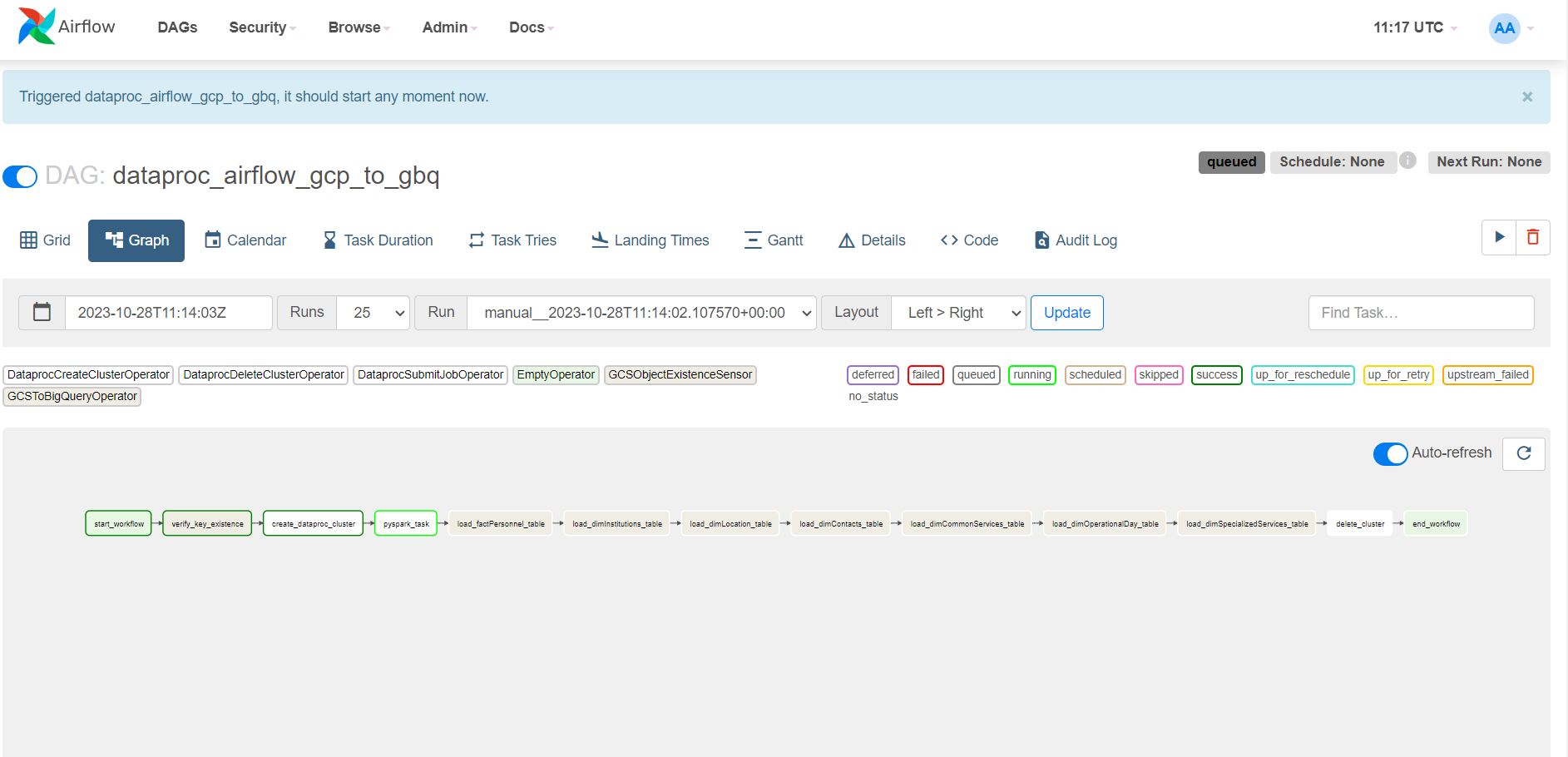Screen dimensions: 1568x757
Task: Dismiss the triggered DAG notification banner
Action: (1527, 96)
